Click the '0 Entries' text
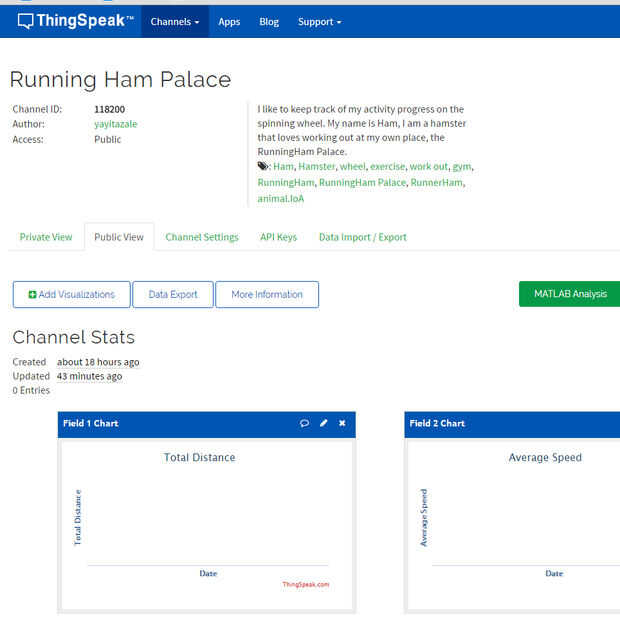The height and width of the screenshot is (620, 620). (x=31, y=391)
